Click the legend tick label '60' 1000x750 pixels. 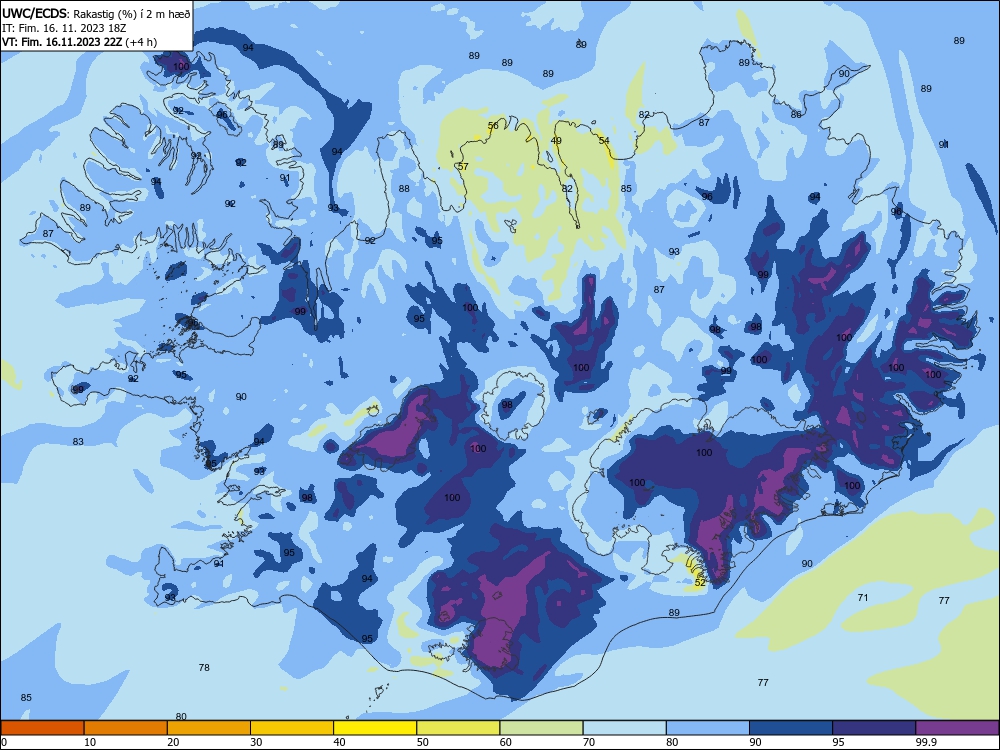[506, 742]
